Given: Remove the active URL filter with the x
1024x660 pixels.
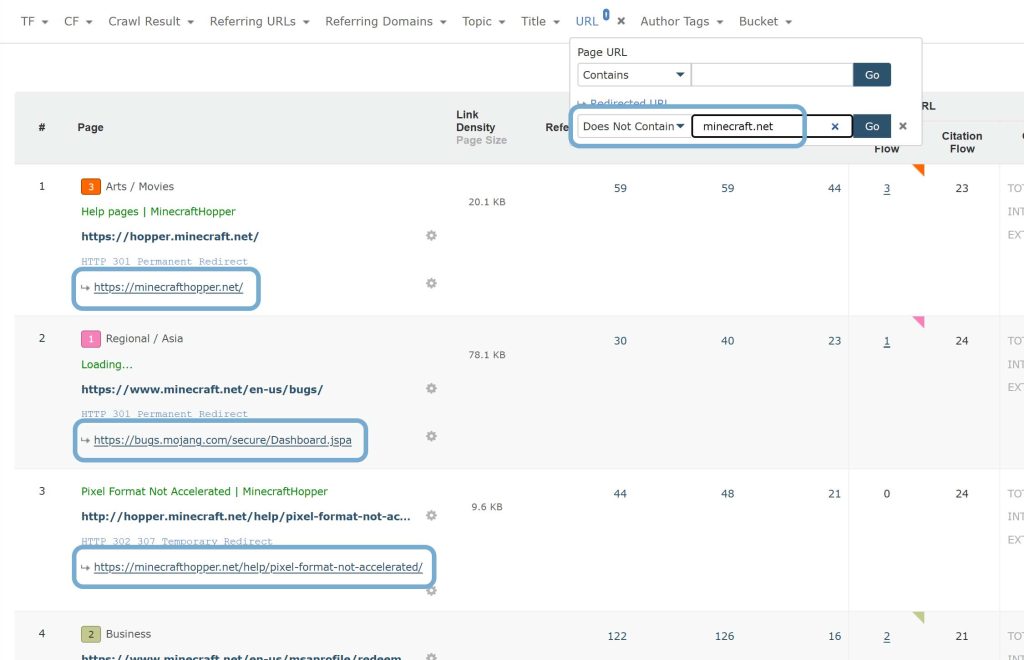Looking at the screenshot, I should coord(621,22).
